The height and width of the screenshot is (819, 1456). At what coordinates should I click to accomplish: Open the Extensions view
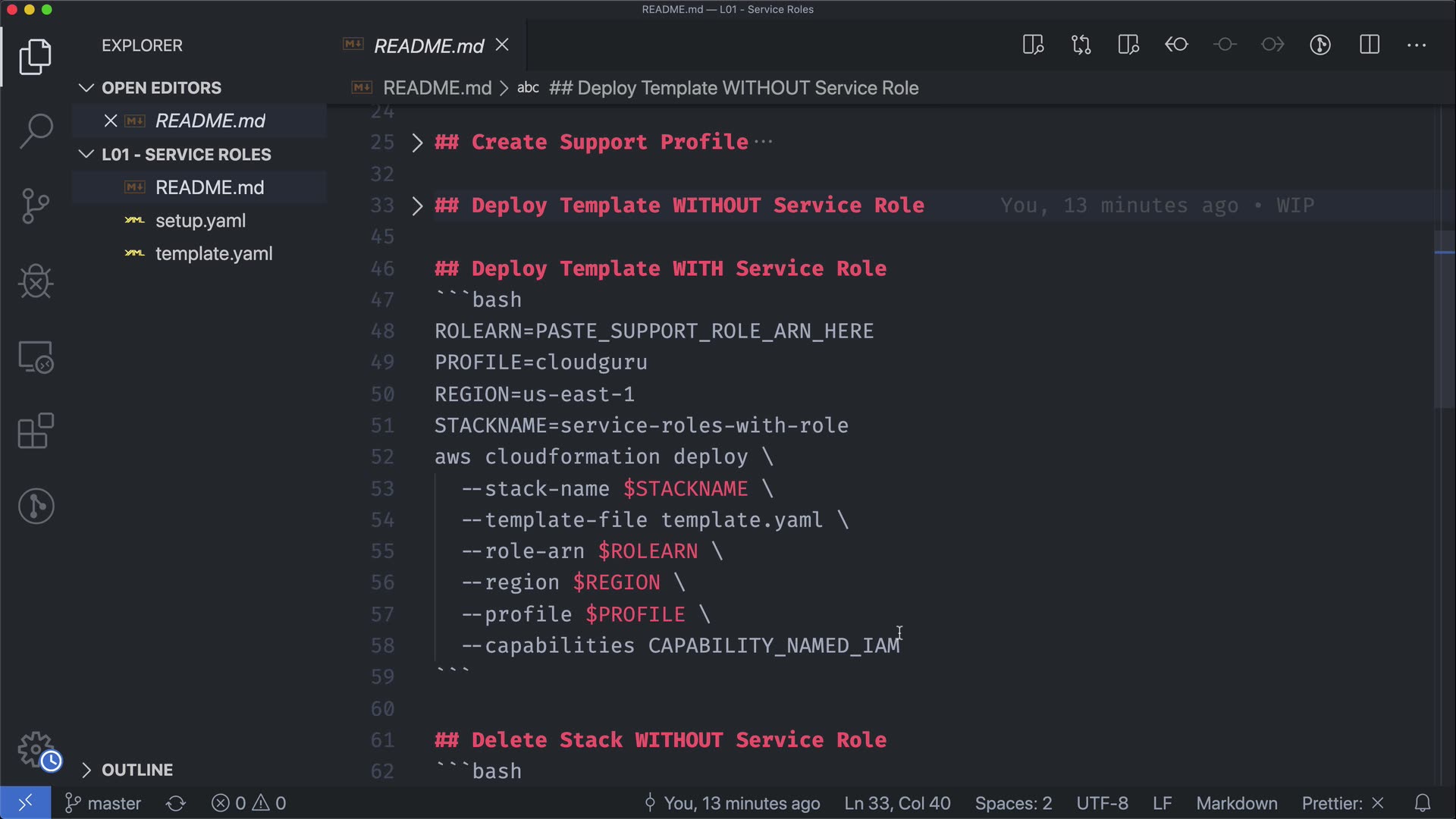pyautogui.click(x=36, y=431)
